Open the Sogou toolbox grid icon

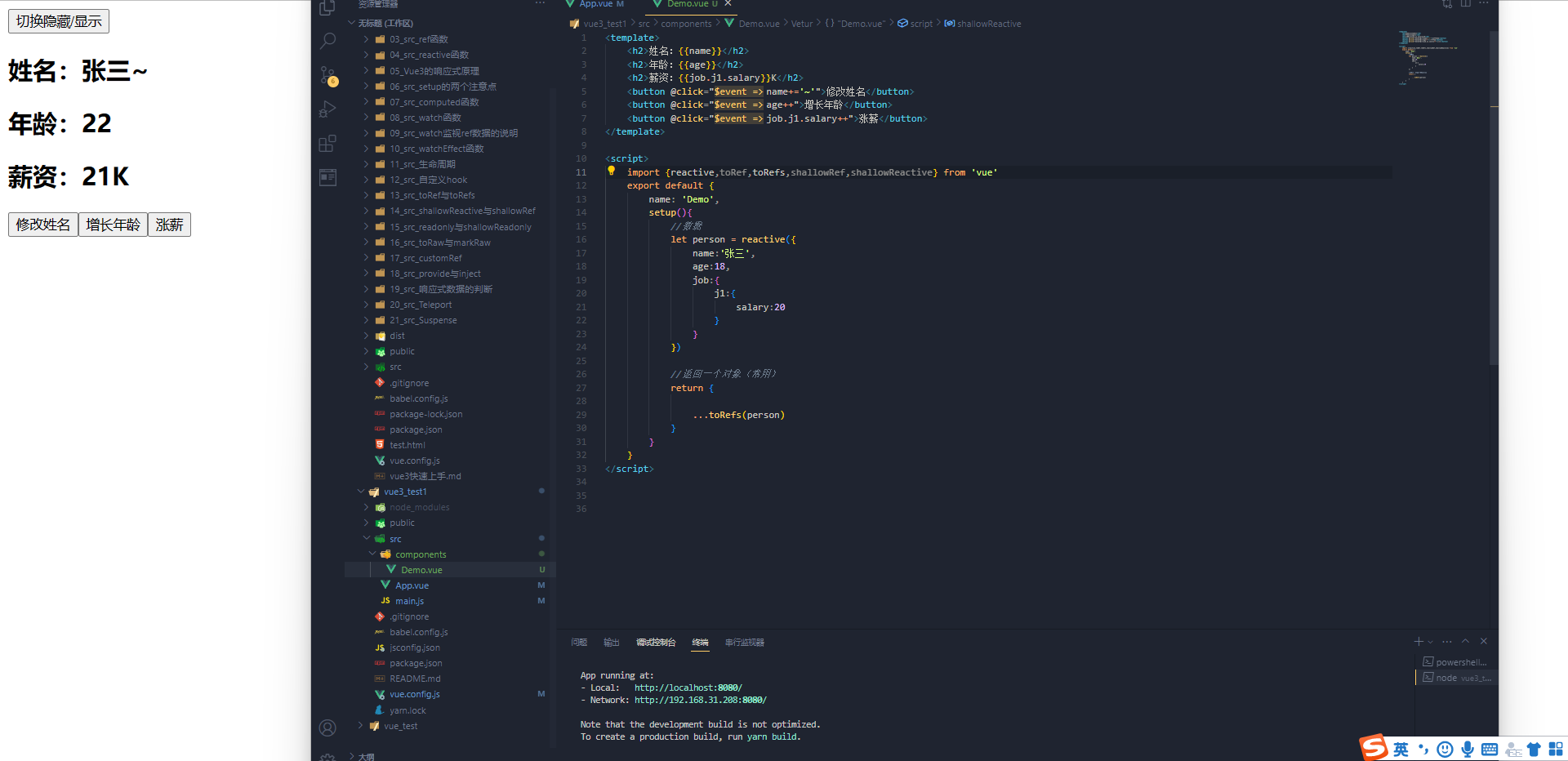click(x=1556, y=750)
